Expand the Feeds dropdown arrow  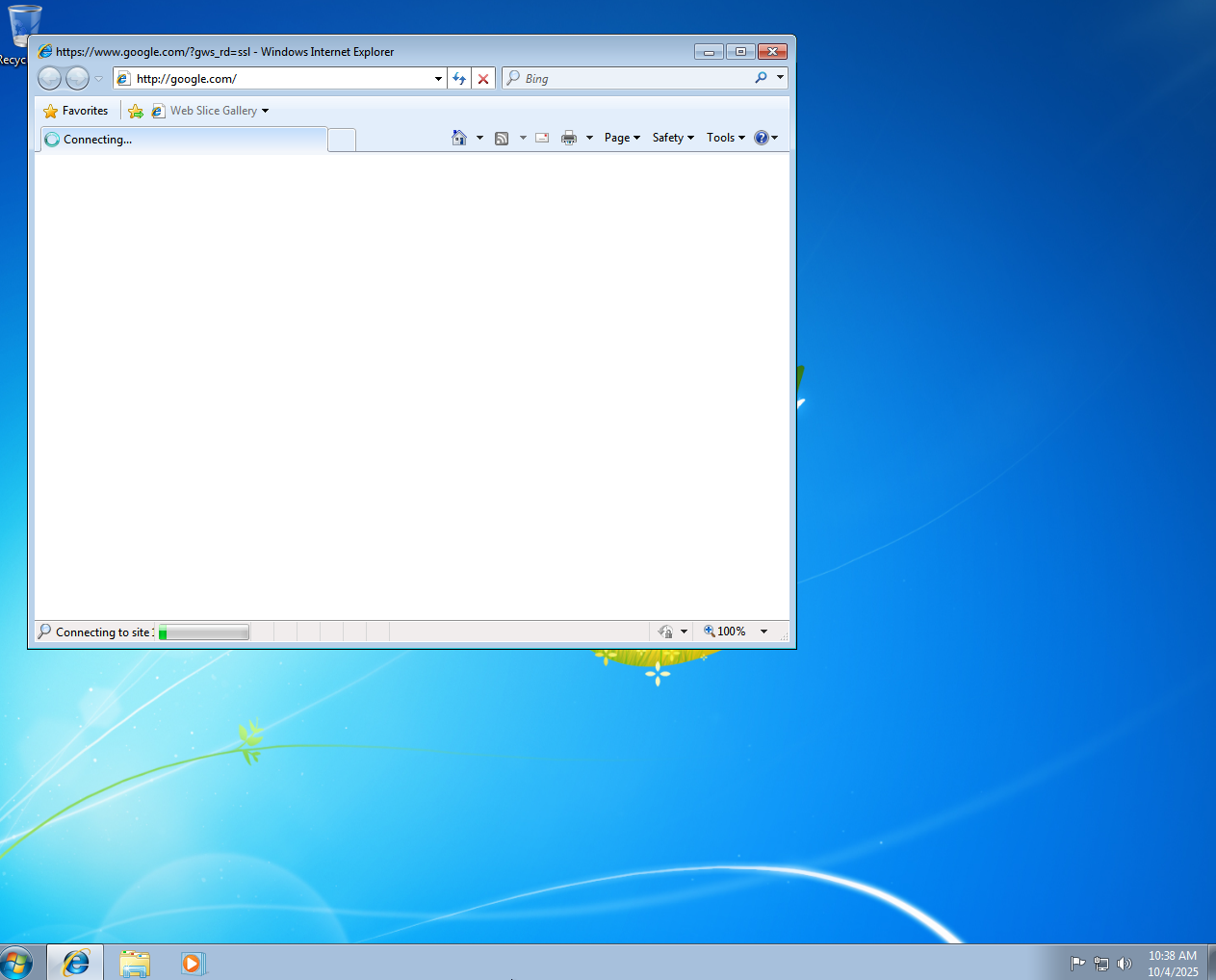tap(523, 138)
